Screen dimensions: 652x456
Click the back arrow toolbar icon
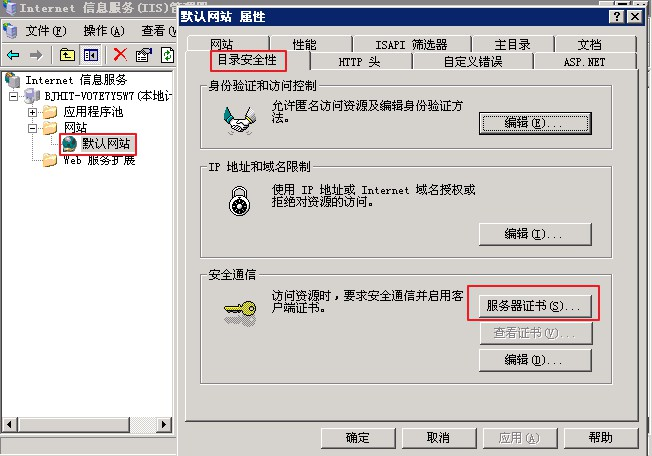coord(13,55)
